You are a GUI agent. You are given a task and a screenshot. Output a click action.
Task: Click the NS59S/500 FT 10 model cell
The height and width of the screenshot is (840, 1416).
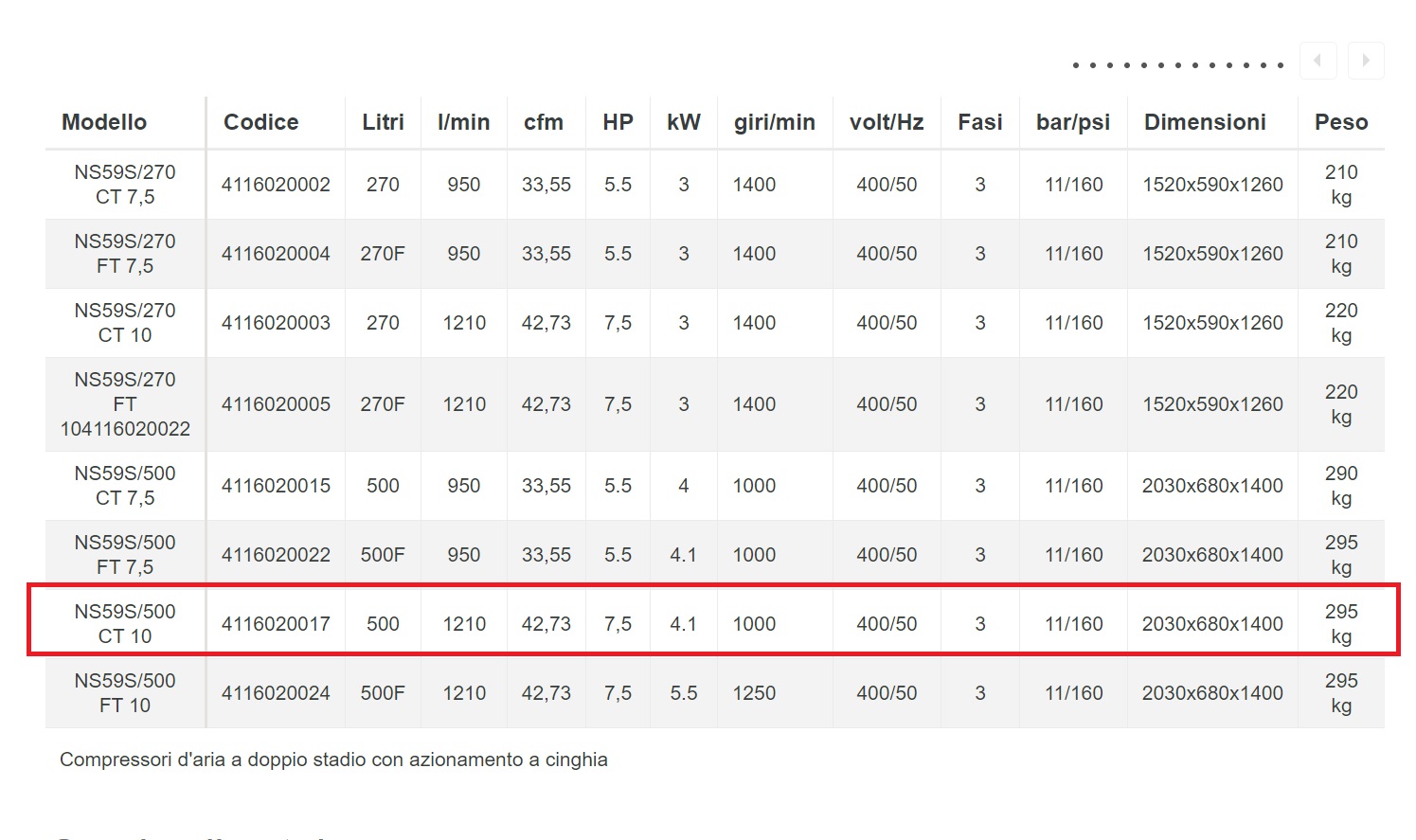click(x=125, y=693)
